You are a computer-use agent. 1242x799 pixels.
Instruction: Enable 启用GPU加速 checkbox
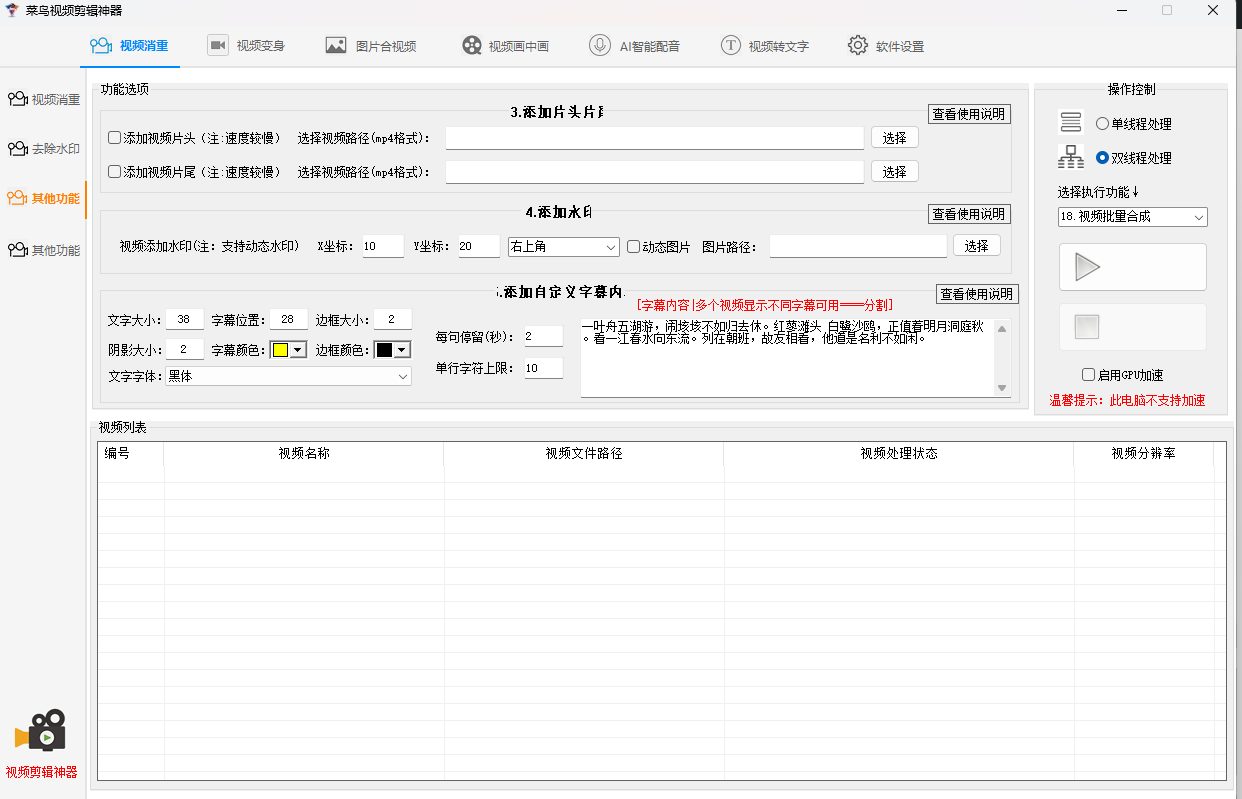(1088, 375)
